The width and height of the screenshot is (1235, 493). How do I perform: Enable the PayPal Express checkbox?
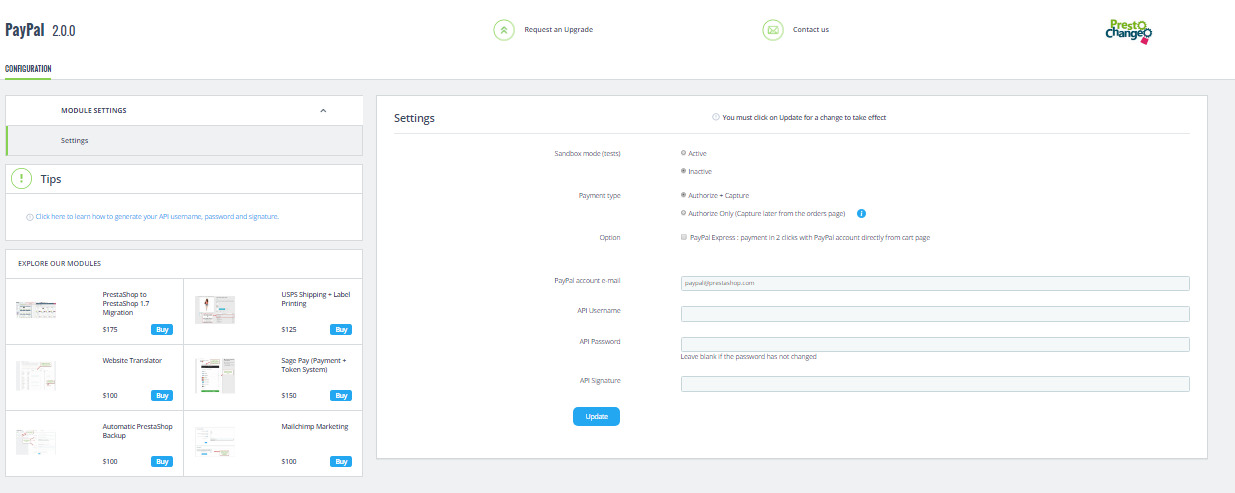683,237
